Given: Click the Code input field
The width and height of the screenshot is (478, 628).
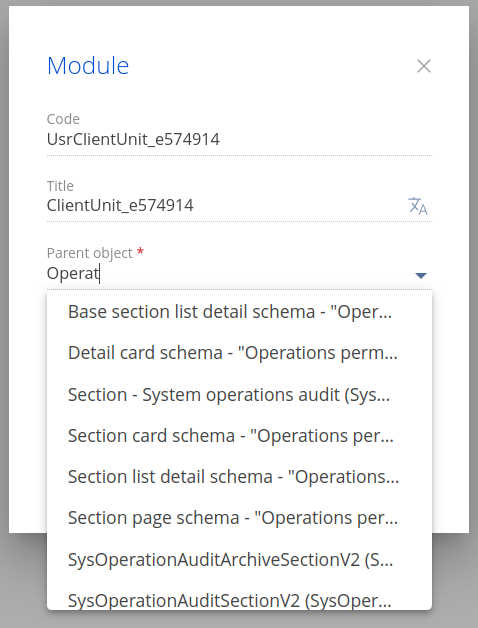Looking at the screenshot, I should coord(239,139).
